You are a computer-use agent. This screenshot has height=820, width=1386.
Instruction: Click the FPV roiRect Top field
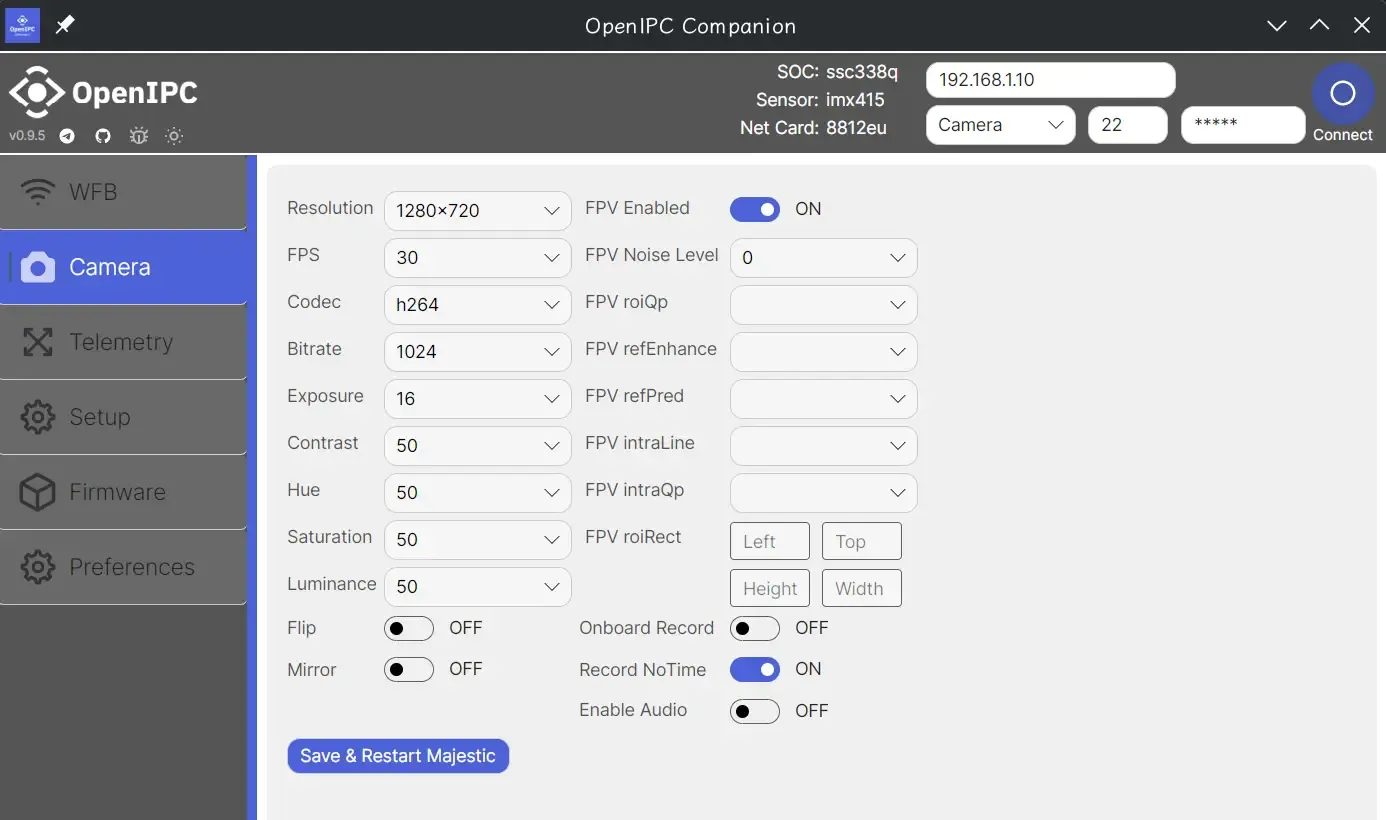tap(862, 541)
